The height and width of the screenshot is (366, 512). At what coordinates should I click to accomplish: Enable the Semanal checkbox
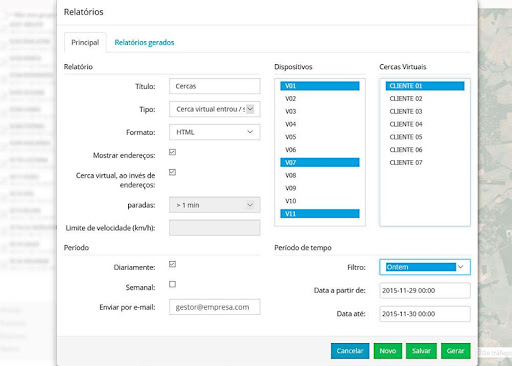coord(172,284)
